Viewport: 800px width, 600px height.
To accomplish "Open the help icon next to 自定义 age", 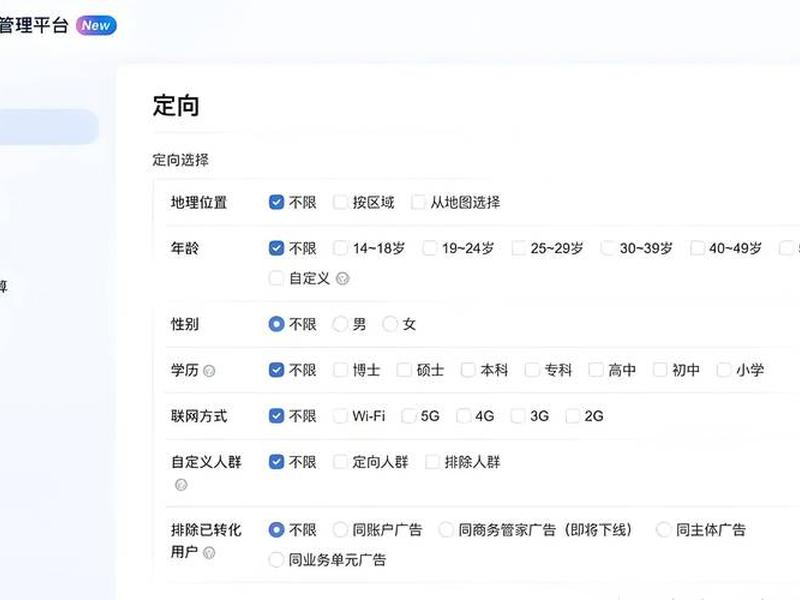I will 343,279.
